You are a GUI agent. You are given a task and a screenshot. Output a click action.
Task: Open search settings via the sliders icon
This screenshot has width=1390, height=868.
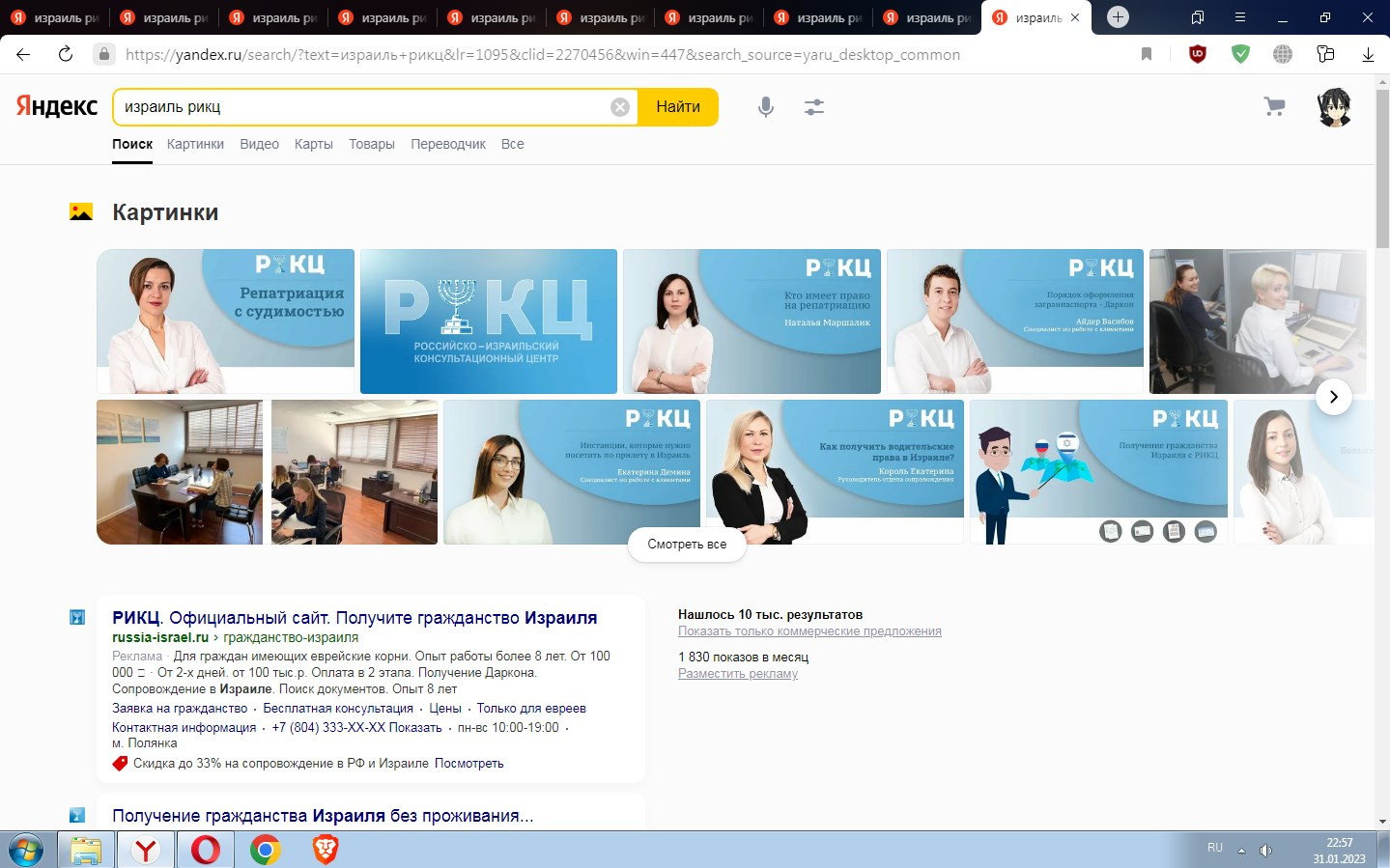click(814, 107)
